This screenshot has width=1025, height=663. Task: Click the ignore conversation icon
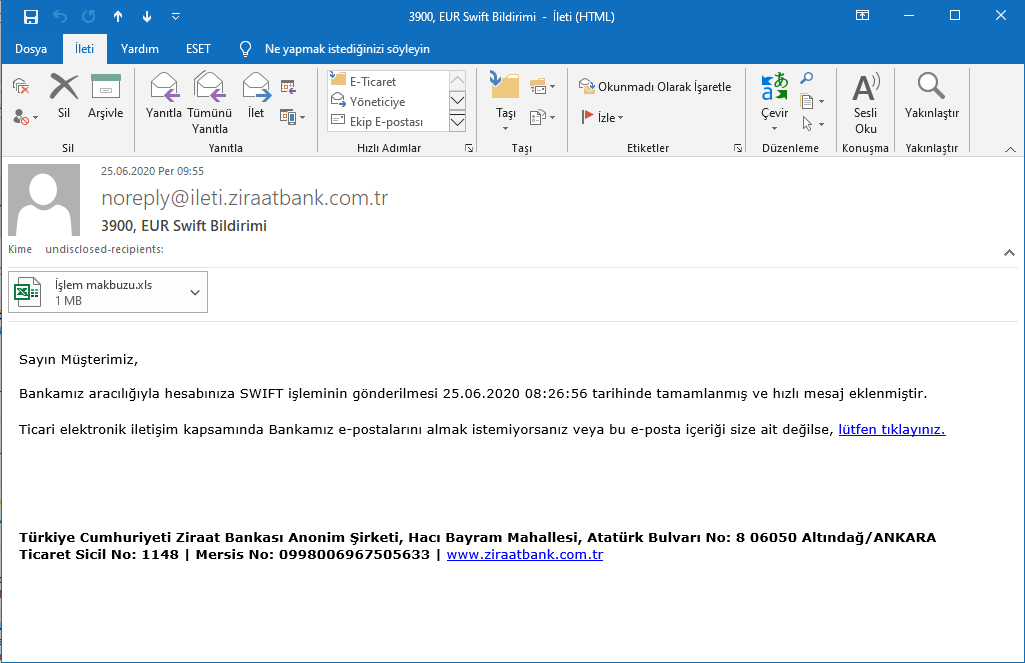pos(21,86)
